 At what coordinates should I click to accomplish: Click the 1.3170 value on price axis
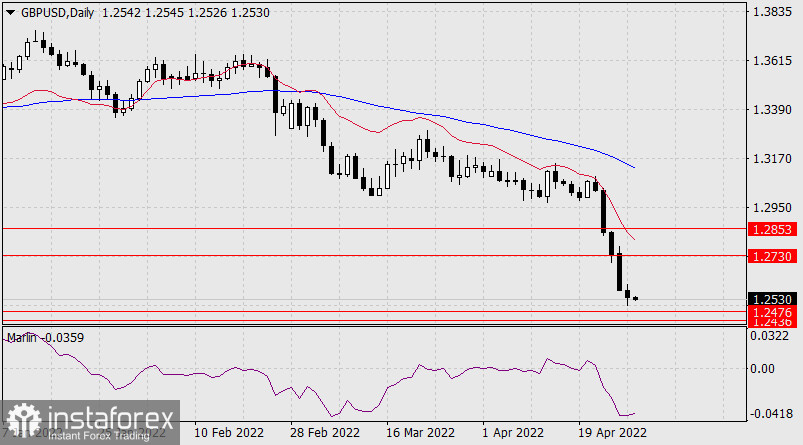coord(771,159)
